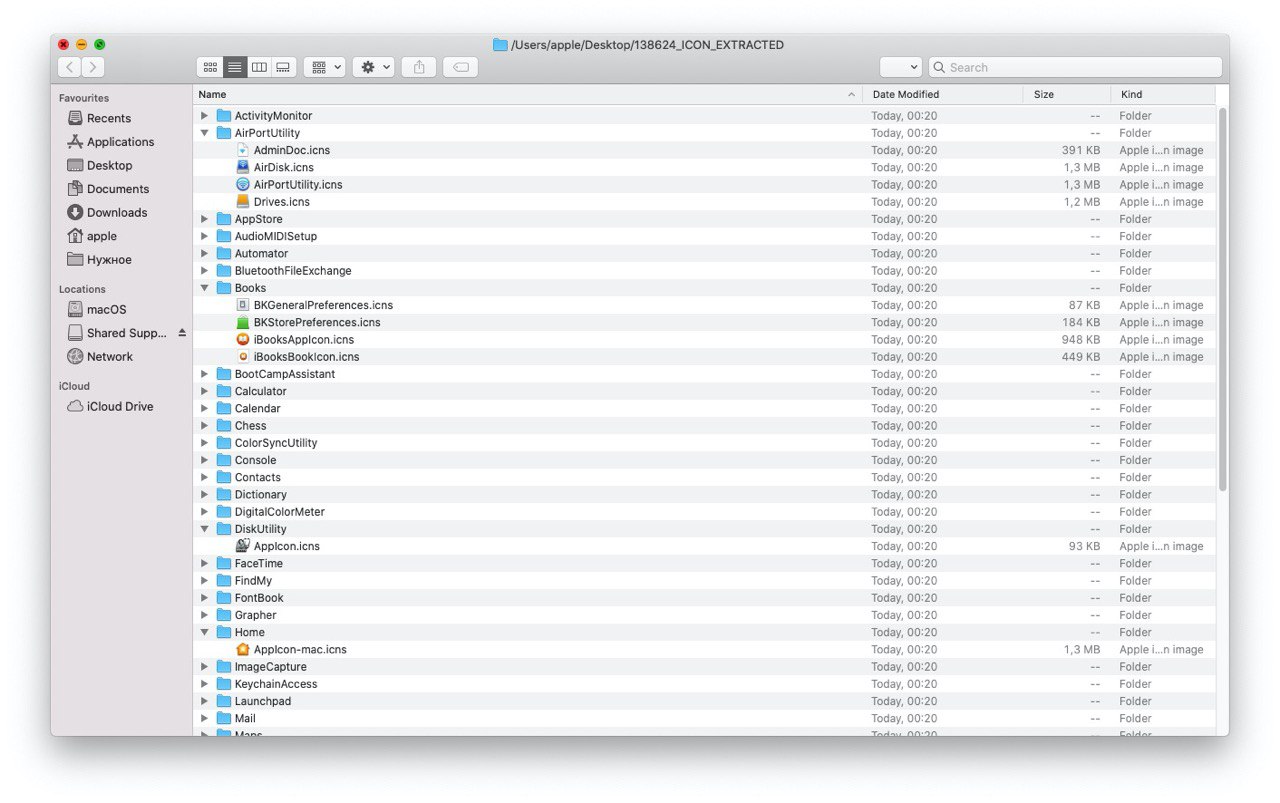
Task: Sort by the Kind column header
Action: pyautogui.click(x=1163, y=94)
